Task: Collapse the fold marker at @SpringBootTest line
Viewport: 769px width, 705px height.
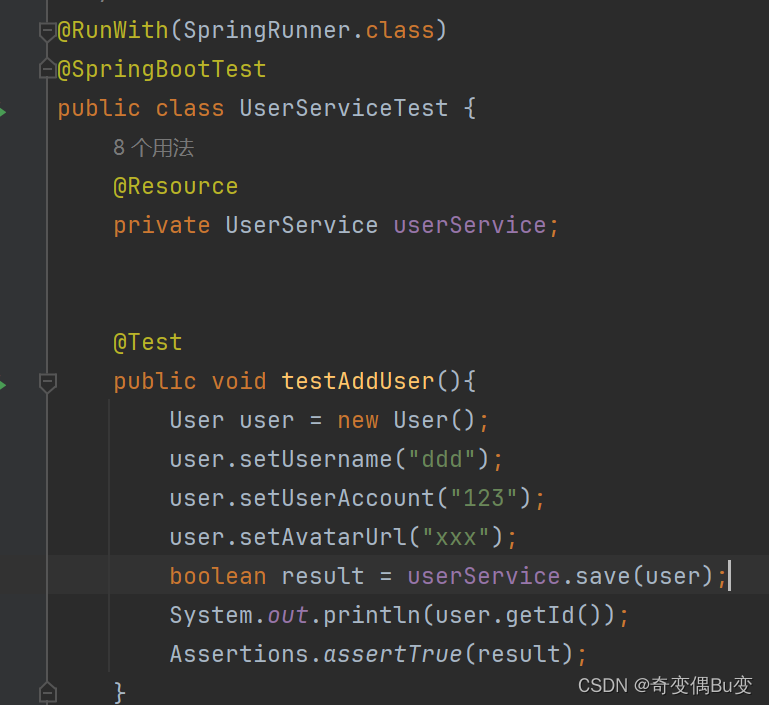Action: click(x=47, y=69)
